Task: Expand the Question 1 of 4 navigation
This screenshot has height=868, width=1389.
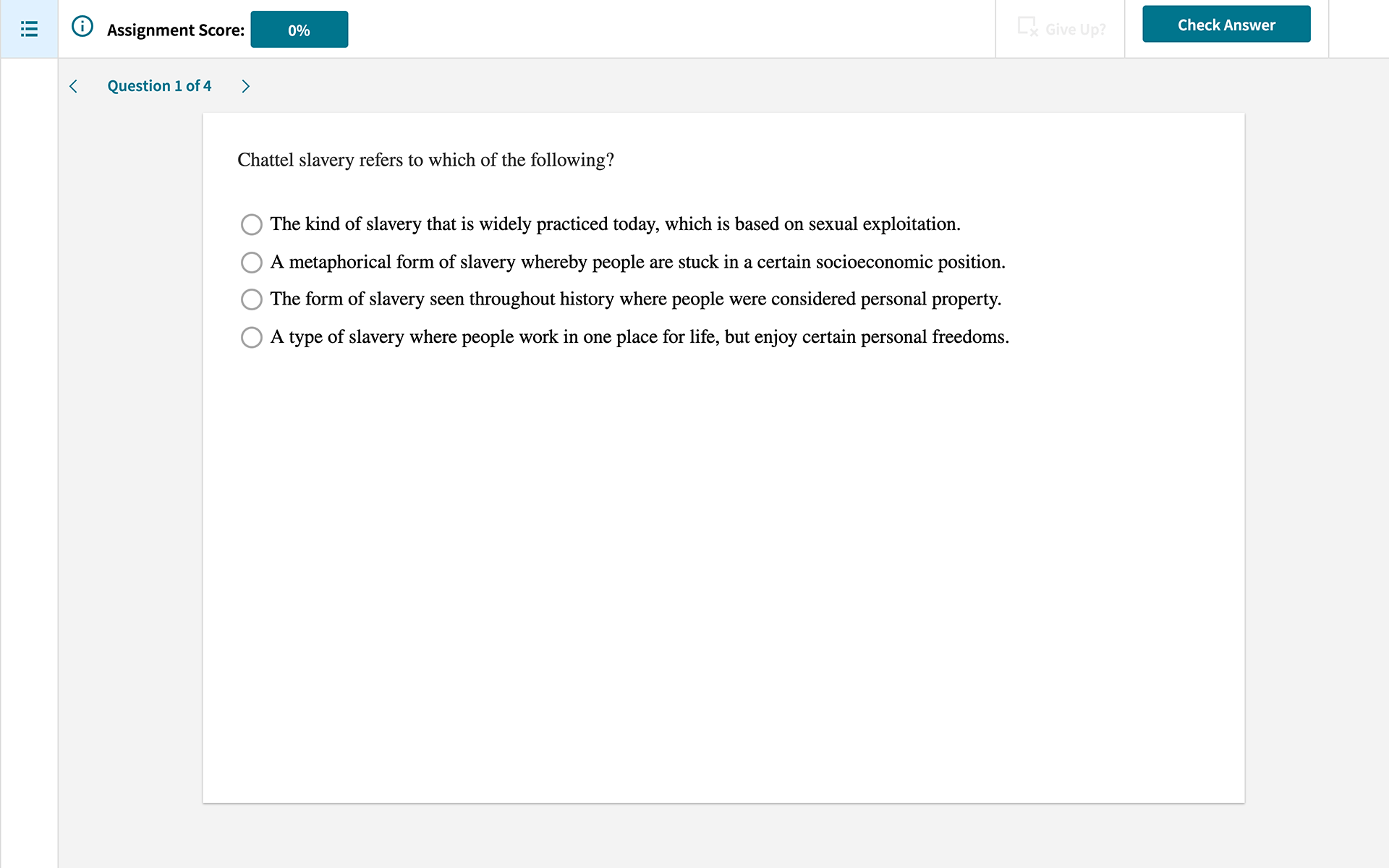Action: click(159, 86)
